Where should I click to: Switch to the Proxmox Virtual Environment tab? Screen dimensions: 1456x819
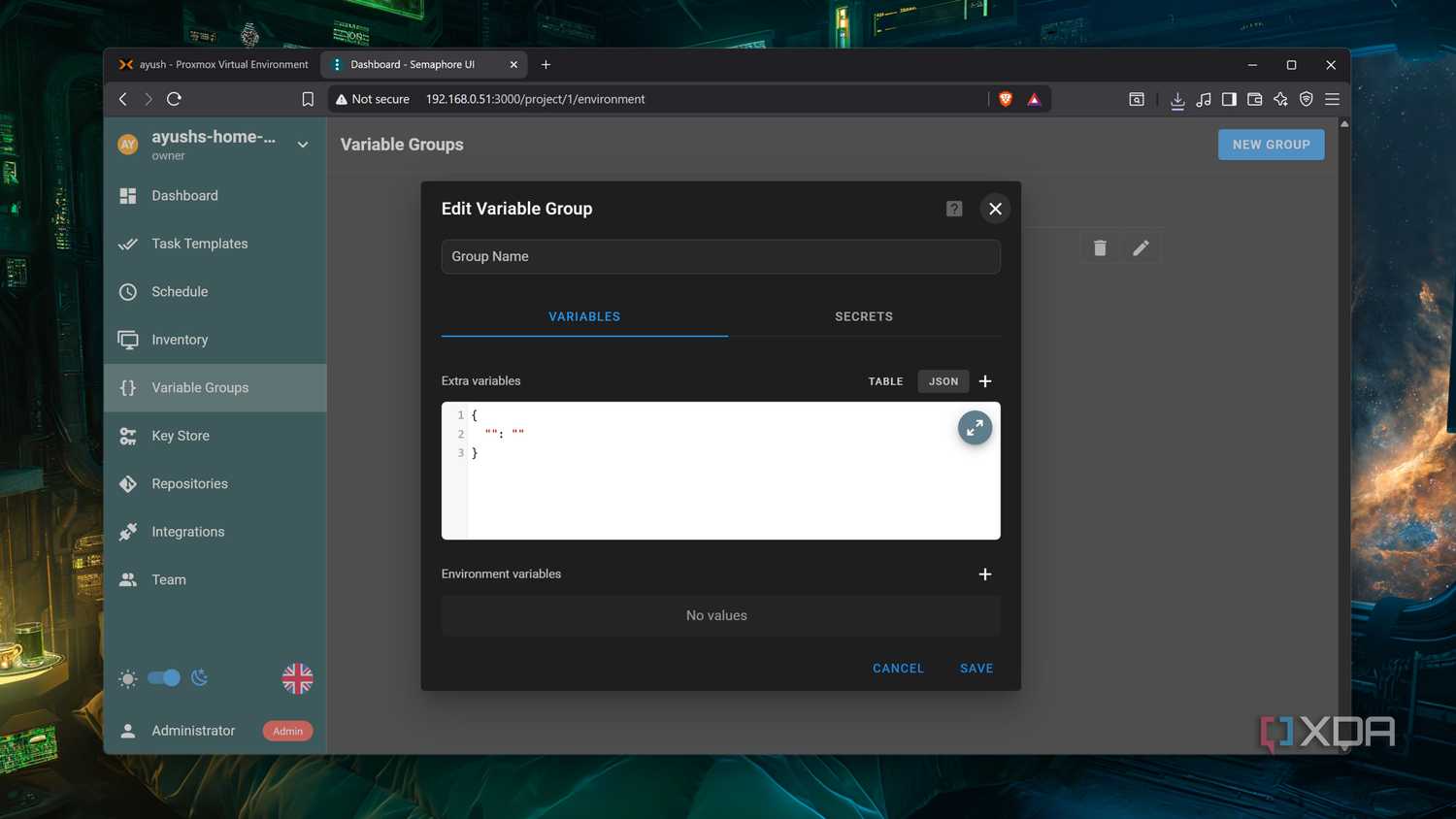point(214,65)
